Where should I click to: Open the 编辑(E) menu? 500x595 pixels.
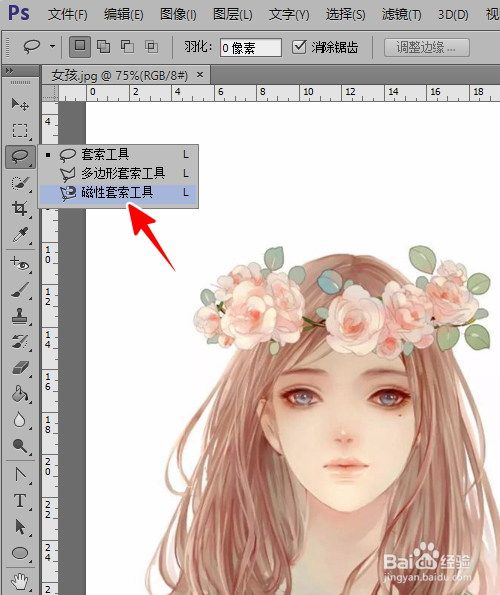click(x=123, y=15)
